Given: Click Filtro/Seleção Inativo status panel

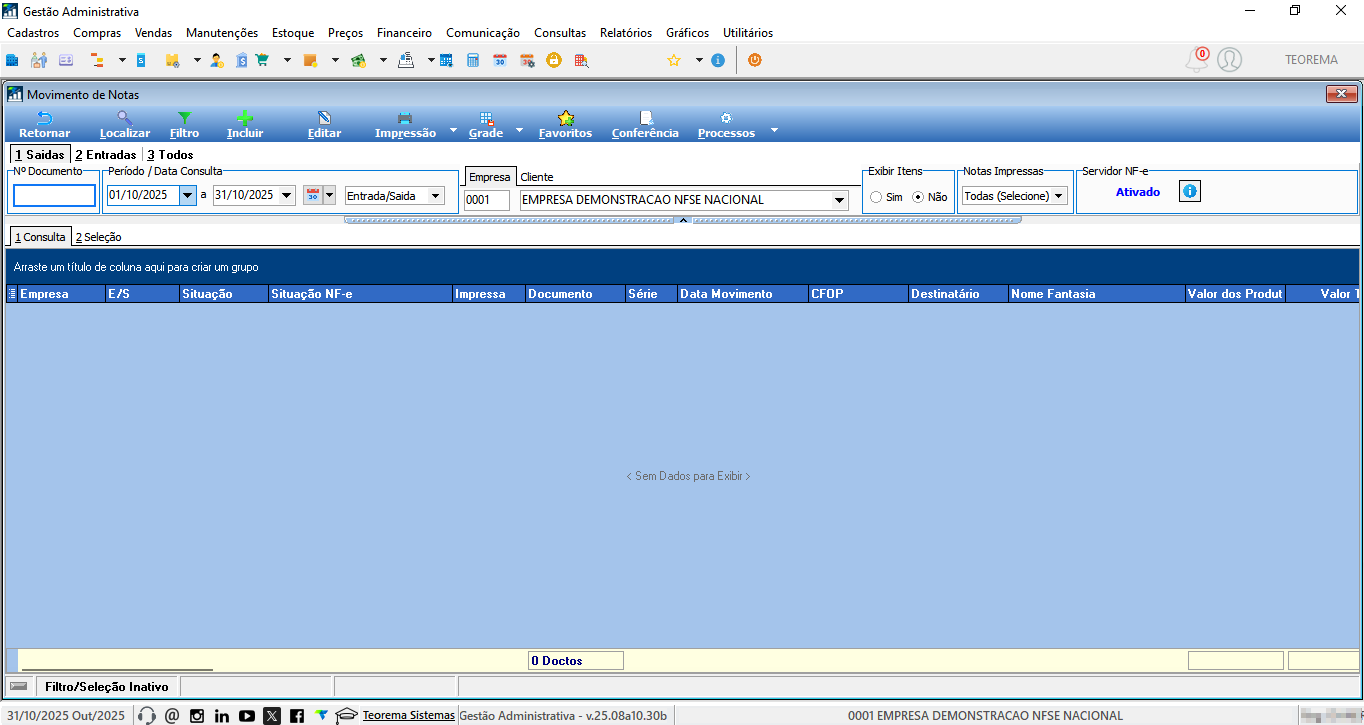Looking at the screenshot, I should click(108, 687).
